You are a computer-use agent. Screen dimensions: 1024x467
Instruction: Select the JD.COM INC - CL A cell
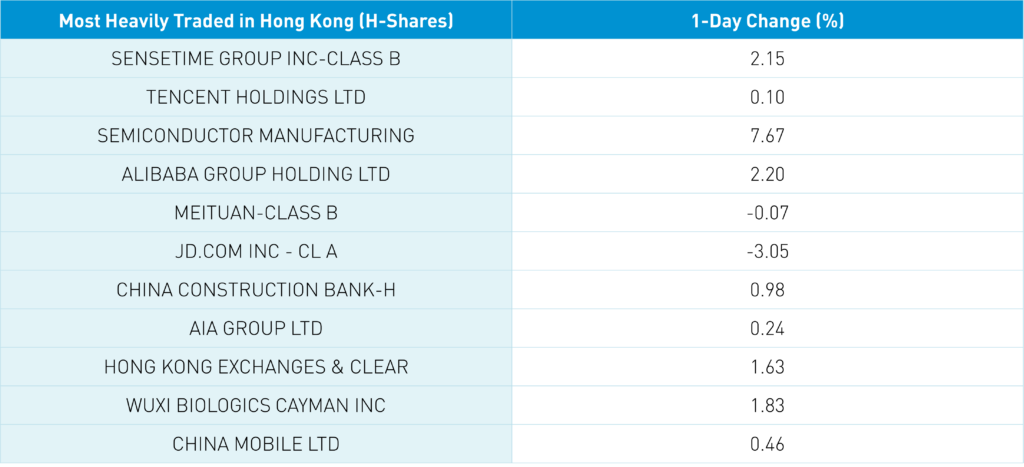coord(256,251)
